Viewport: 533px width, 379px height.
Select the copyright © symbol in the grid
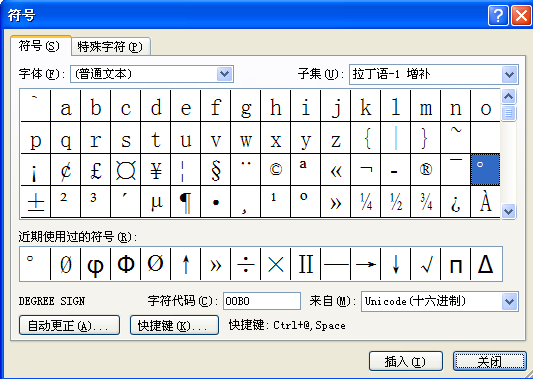point(276,169)
